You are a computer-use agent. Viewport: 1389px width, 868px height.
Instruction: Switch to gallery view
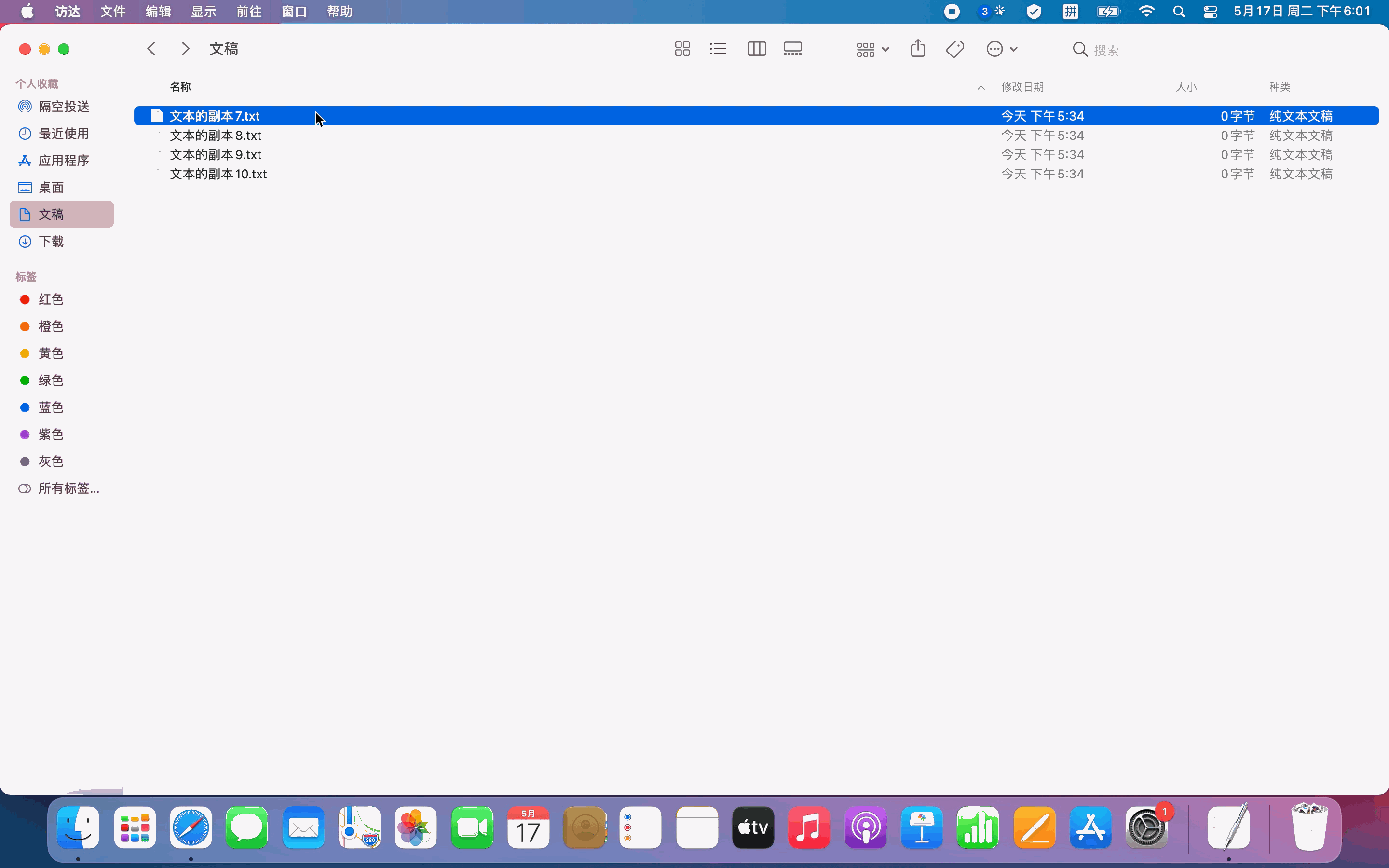click(x=793, y=49)
